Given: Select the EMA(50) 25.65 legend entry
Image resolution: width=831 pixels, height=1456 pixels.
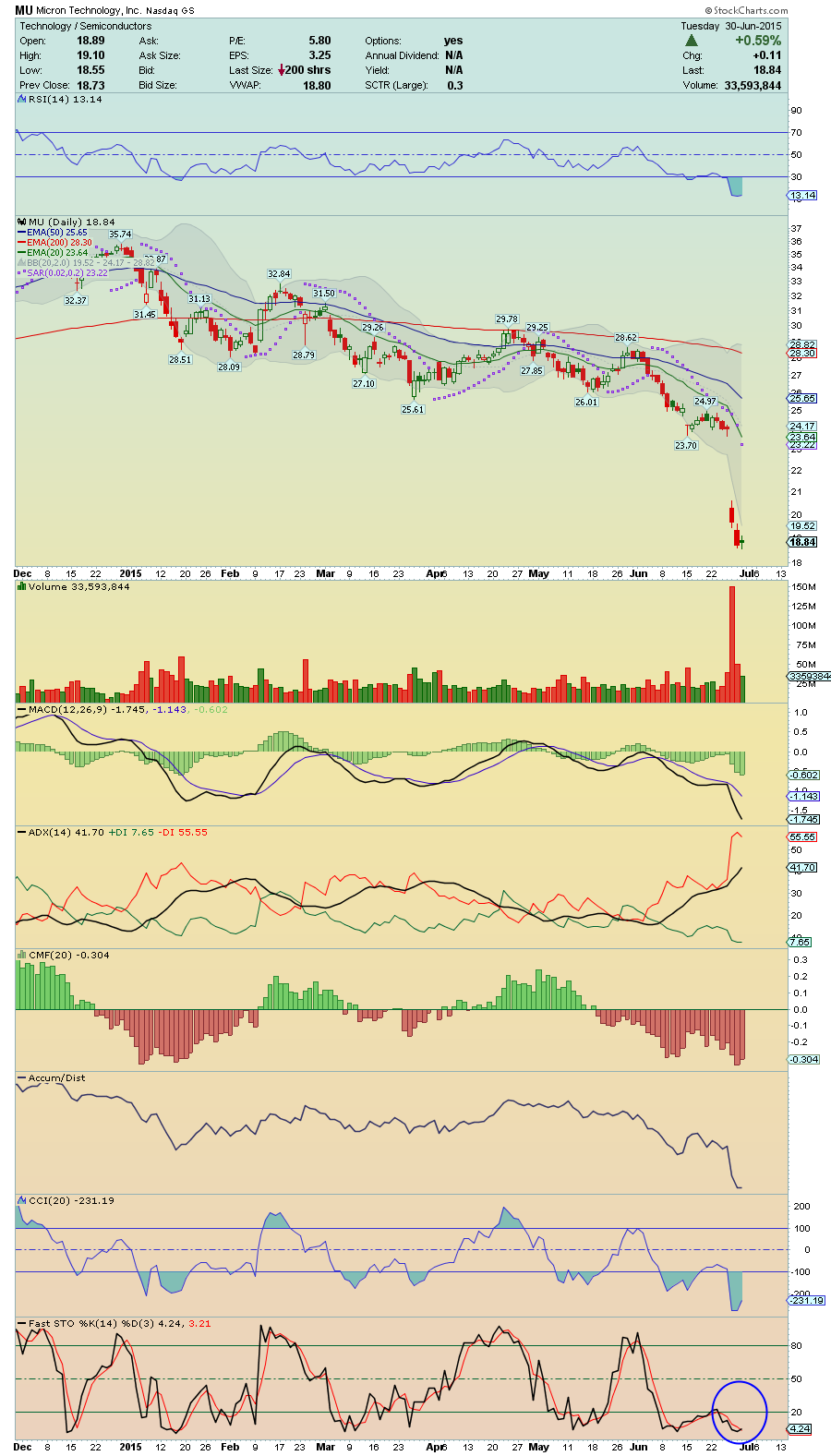Looking at the screenshot, I should (x=53, y=233).
